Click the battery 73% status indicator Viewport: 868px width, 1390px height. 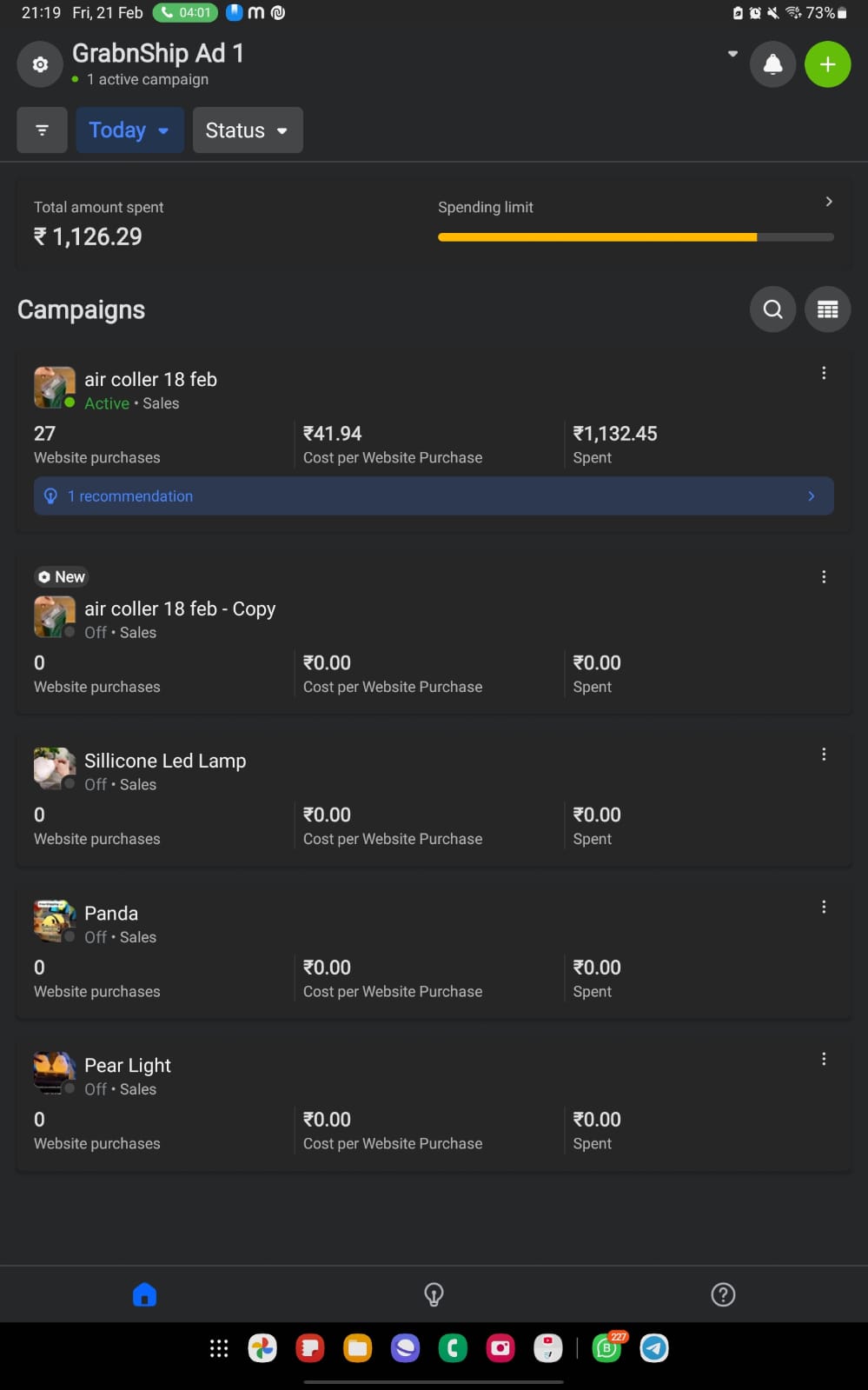825,13
